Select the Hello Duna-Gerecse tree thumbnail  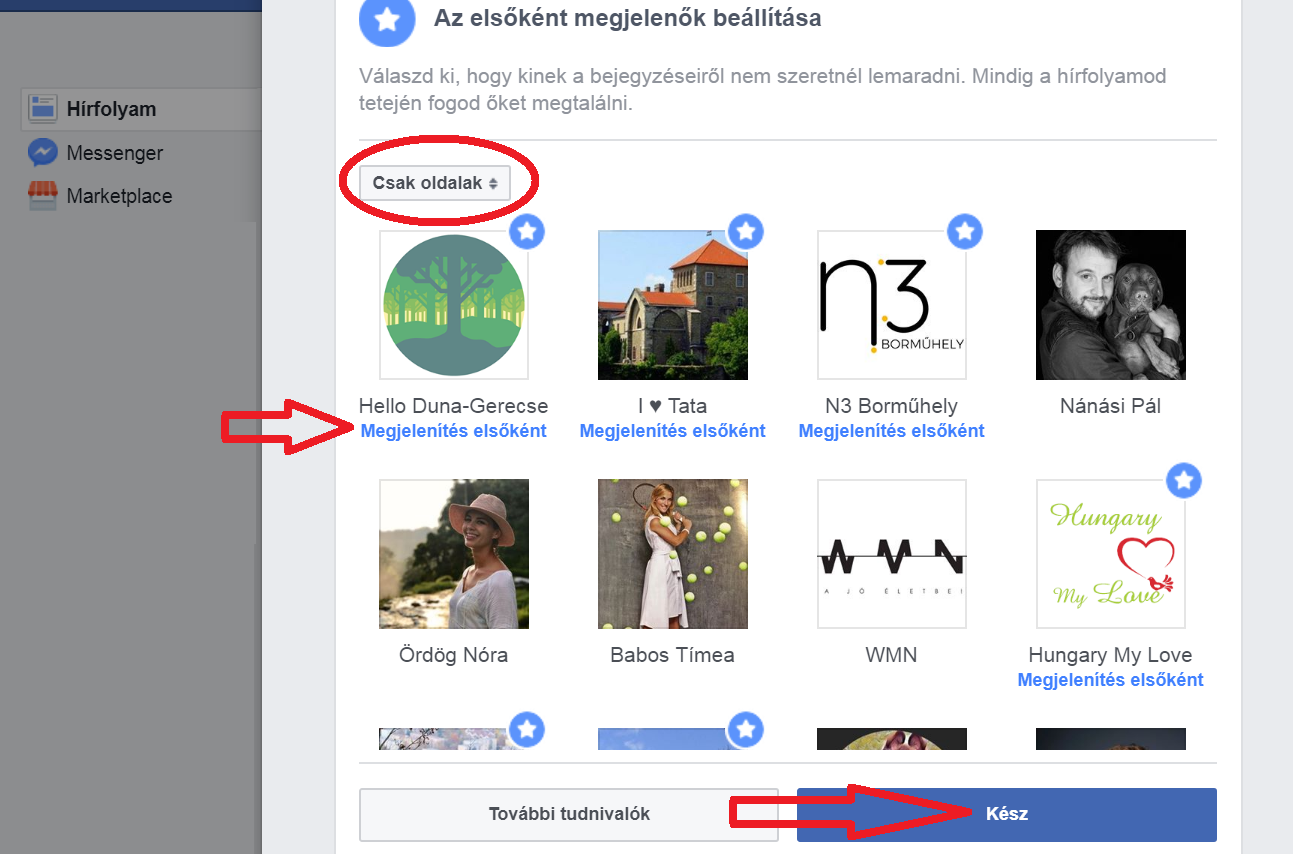tap(454, 305)
